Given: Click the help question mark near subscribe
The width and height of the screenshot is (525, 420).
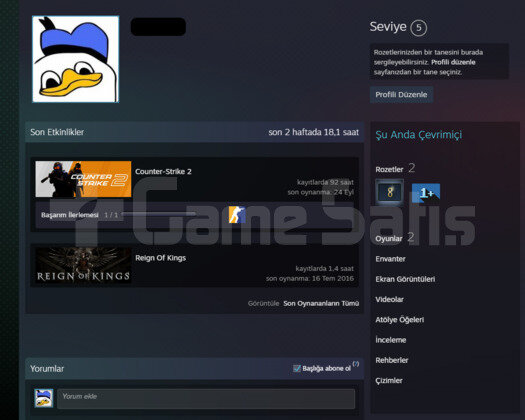Looking at the screenshot, I should click(x=356, y=364).
